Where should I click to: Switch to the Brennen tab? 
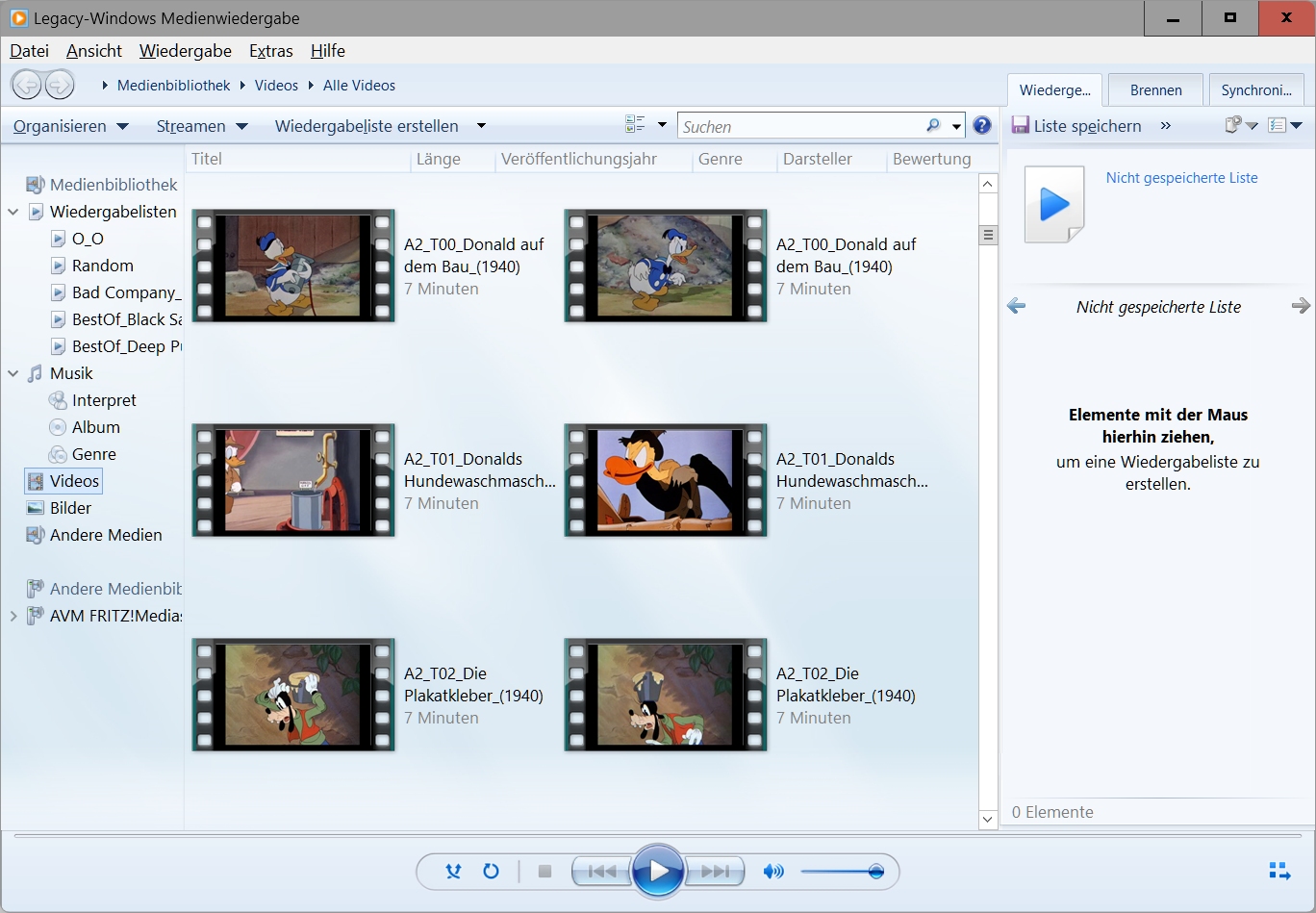[1156, 89]
